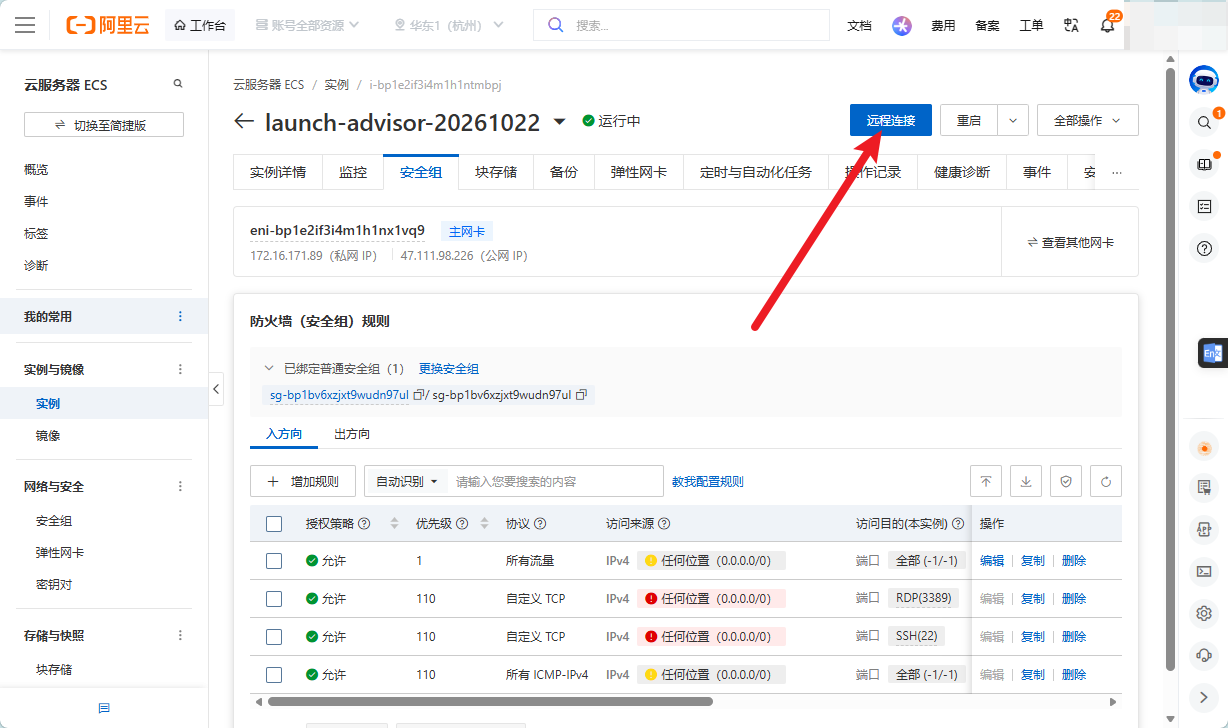Click 查看其他网卡
This screenshot has height=728, width=1228.
(1070, 242)
